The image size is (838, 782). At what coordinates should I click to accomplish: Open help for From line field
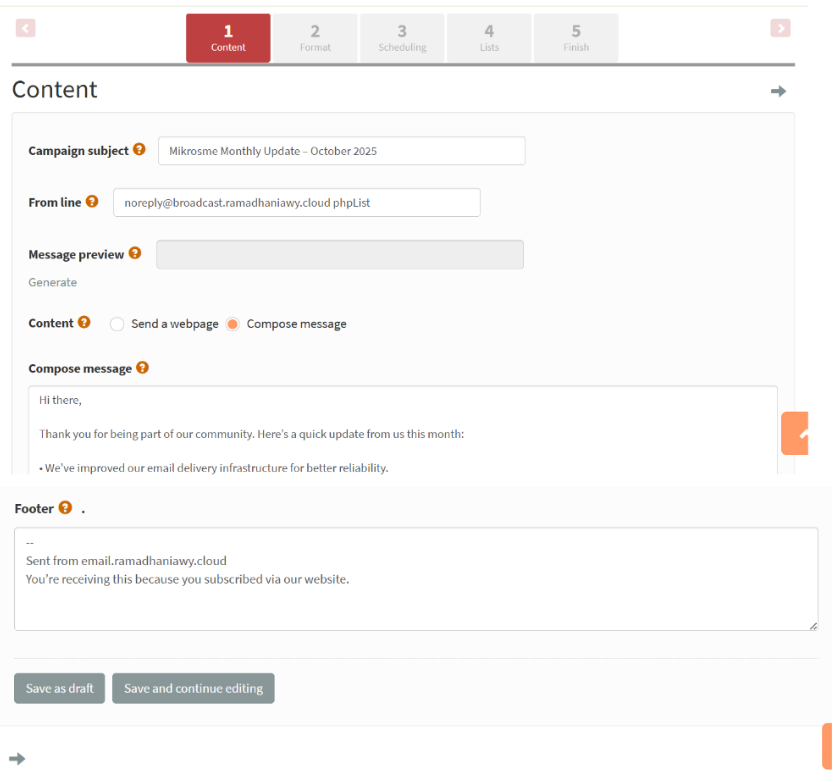click(x=94, y=202)
